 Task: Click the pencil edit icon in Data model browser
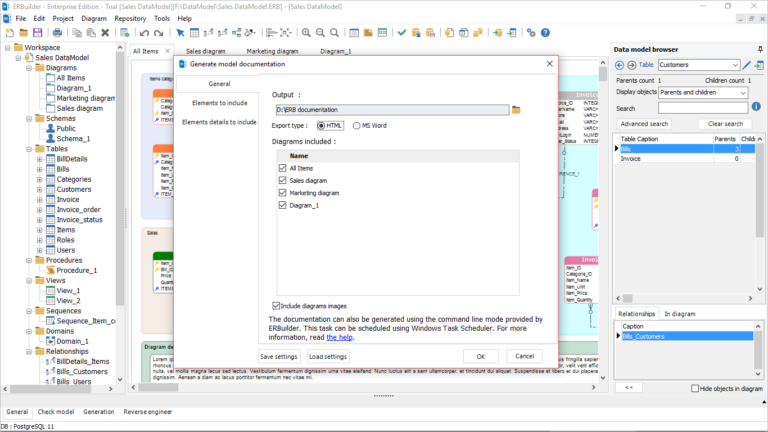click(747, 65)
